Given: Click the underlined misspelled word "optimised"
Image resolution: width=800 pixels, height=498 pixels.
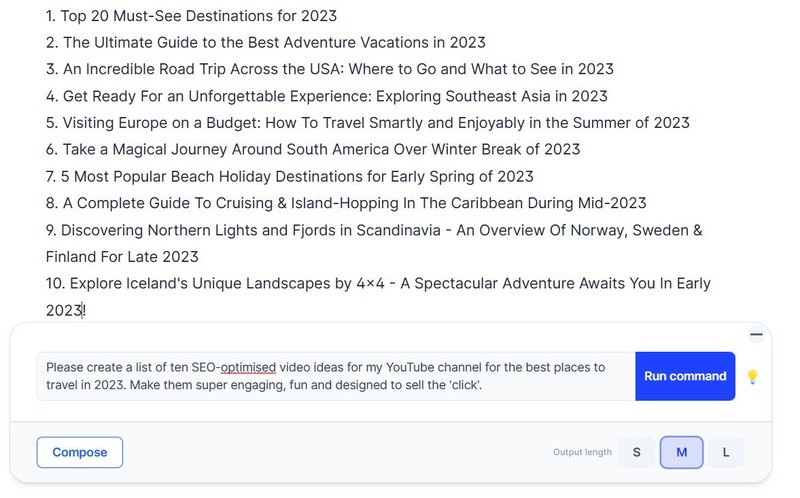Looking at the screenshot, I should point(248,368).
